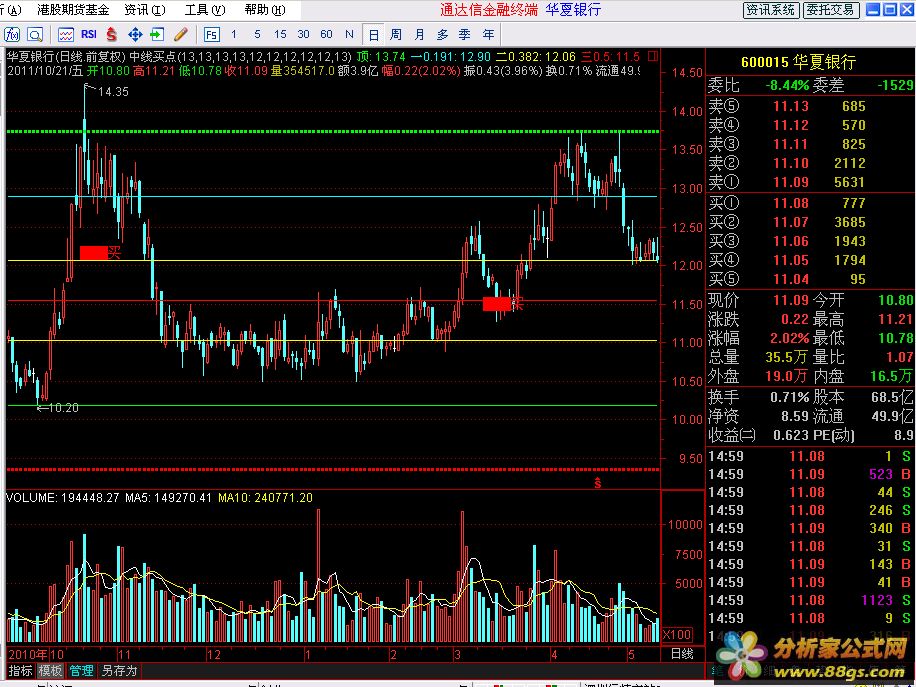Screen dimensions: 916x687
Task: Toggle the yearly 年 period
Action: (488, 34)
